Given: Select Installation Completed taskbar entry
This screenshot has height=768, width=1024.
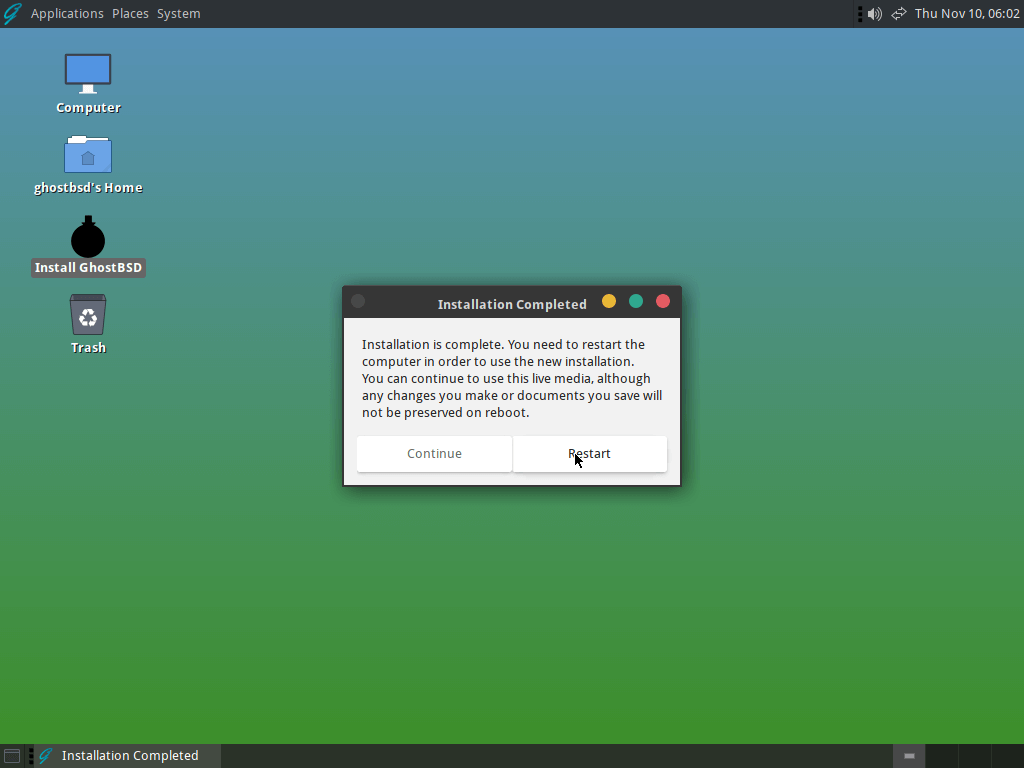Looking at the screenshot, I should tap(127, 756).
